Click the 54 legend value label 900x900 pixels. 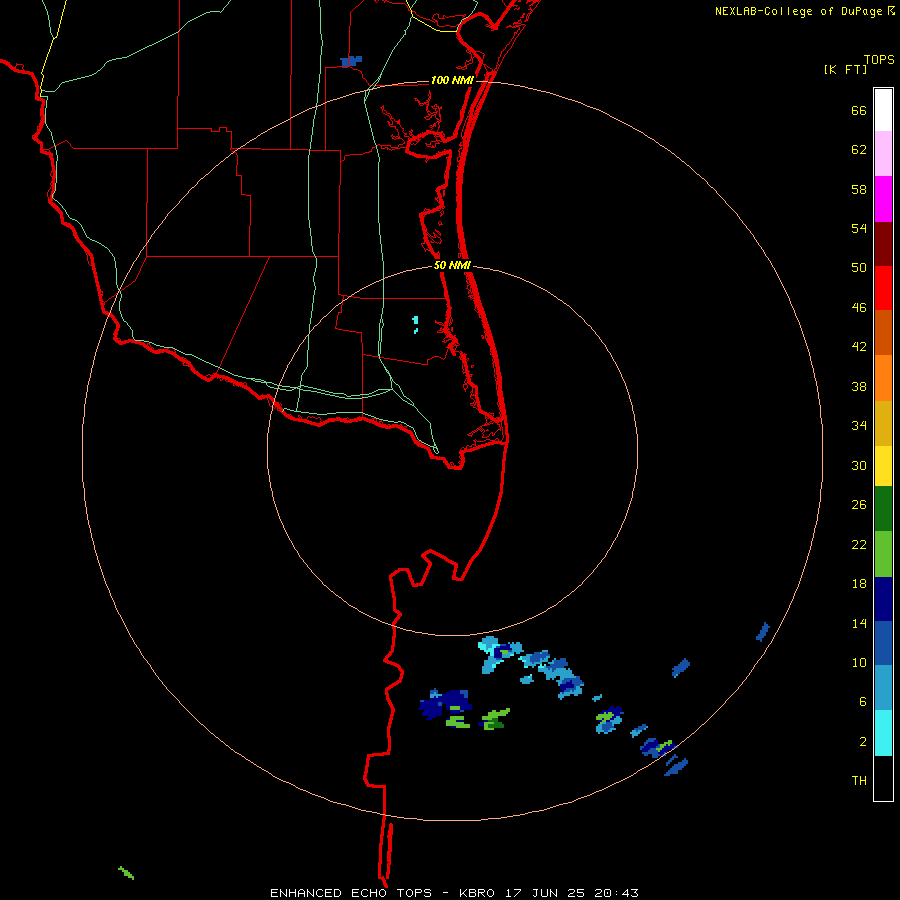pyautogui.click(x=859, y=228)
